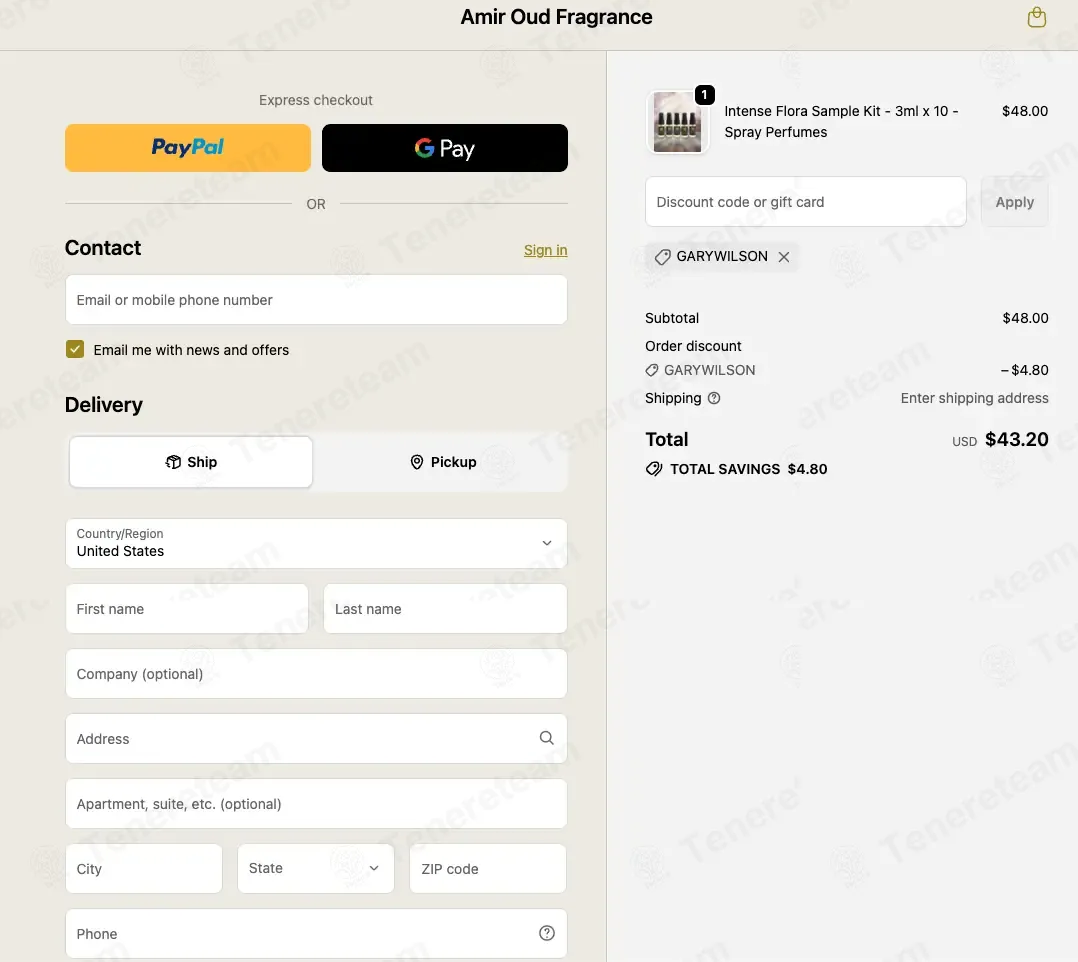Click the Sign in link
This screenshot has width=1078, height=962.
546,250
